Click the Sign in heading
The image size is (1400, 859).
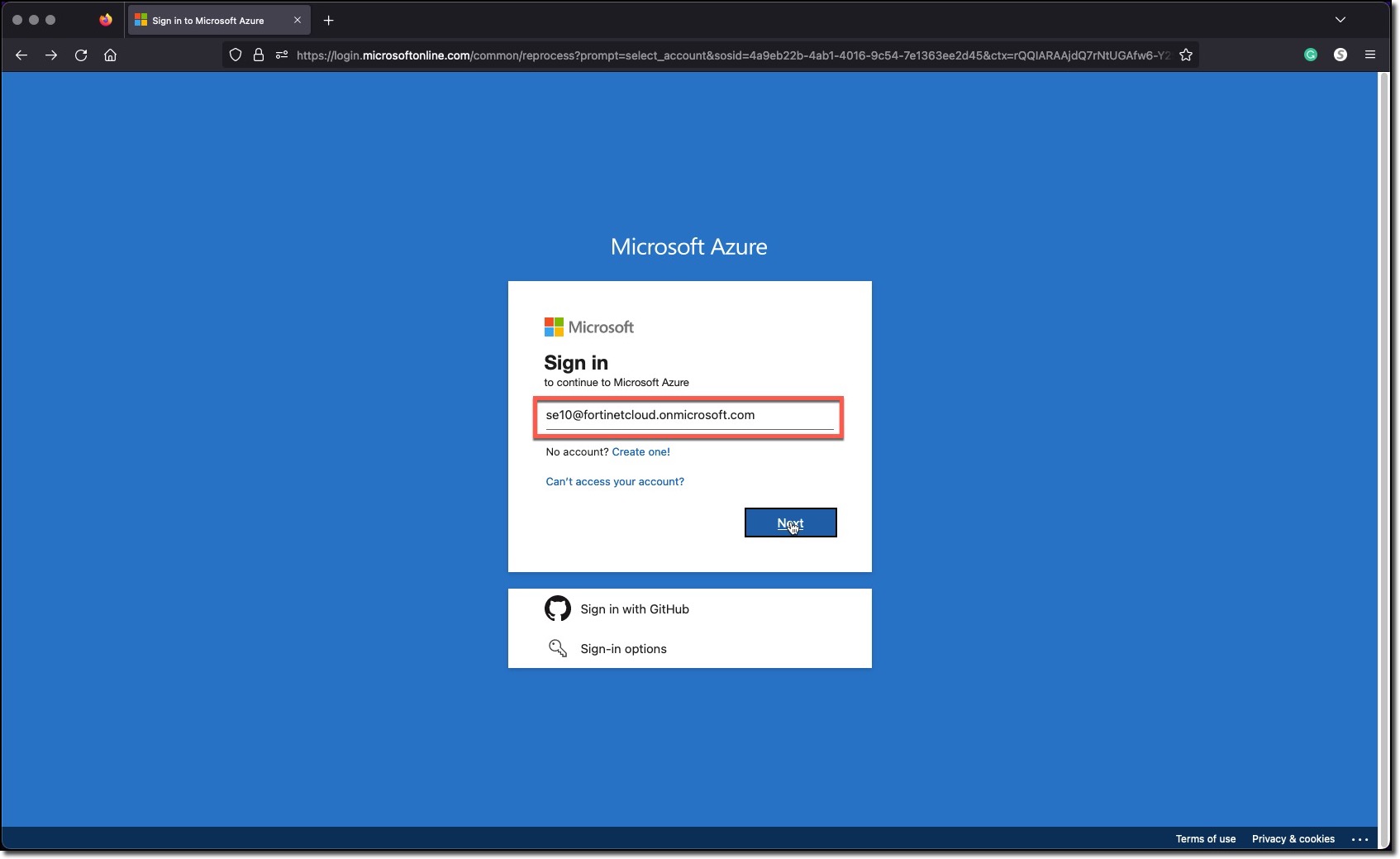click(x=576, y=363)
